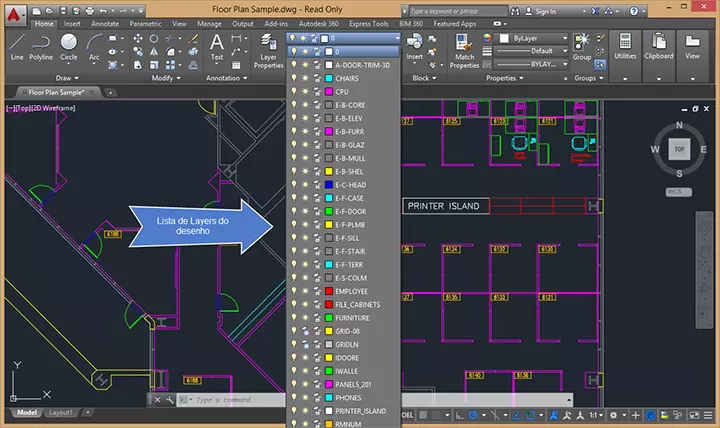Click the Sign In button
Screen dimensions: 720x428
pyautogui.click(x=547, y=9)
